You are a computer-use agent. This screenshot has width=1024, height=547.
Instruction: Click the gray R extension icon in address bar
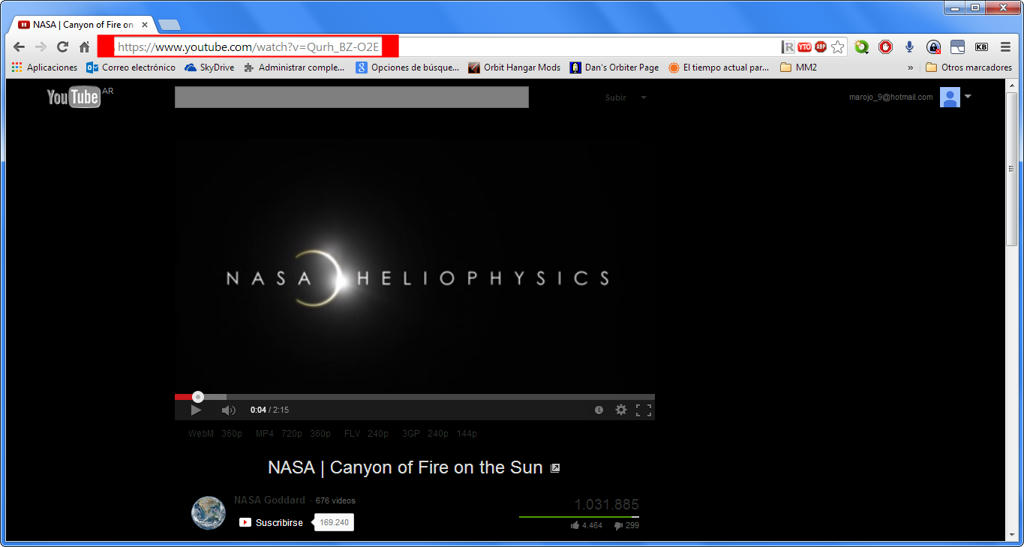pos(788,47)
